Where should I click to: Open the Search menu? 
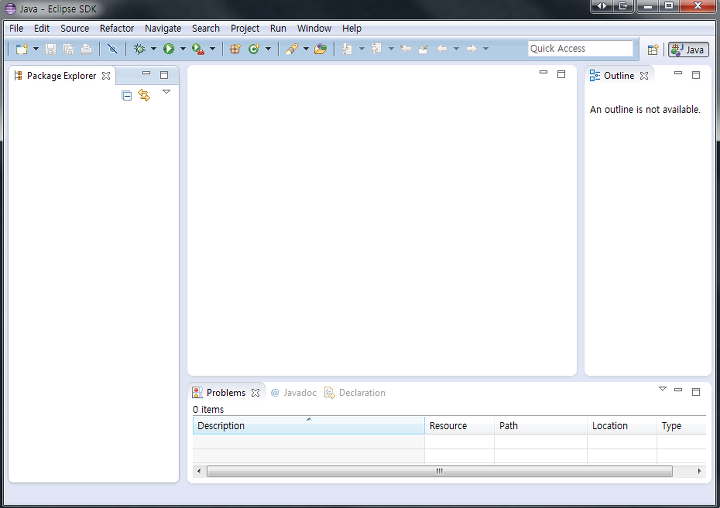pyautogui.click(x=206, y=28)
